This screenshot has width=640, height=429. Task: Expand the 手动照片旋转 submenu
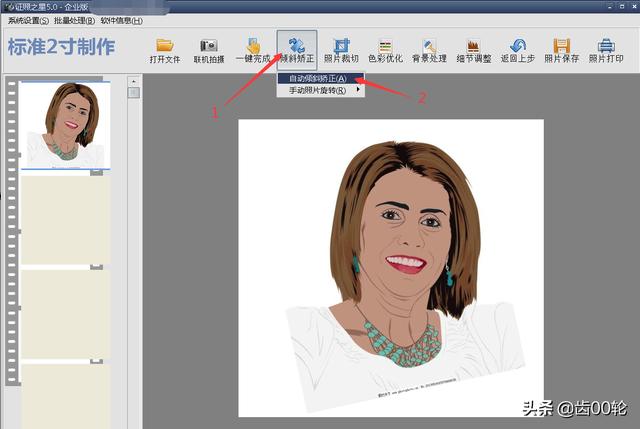coord(318,90)
